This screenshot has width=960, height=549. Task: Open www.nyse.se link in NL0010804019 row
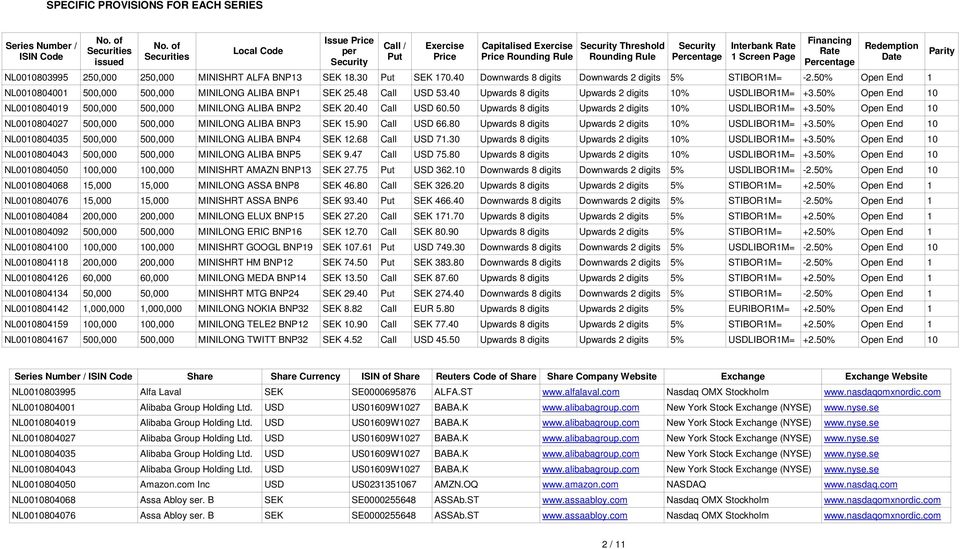click(851, 423)
